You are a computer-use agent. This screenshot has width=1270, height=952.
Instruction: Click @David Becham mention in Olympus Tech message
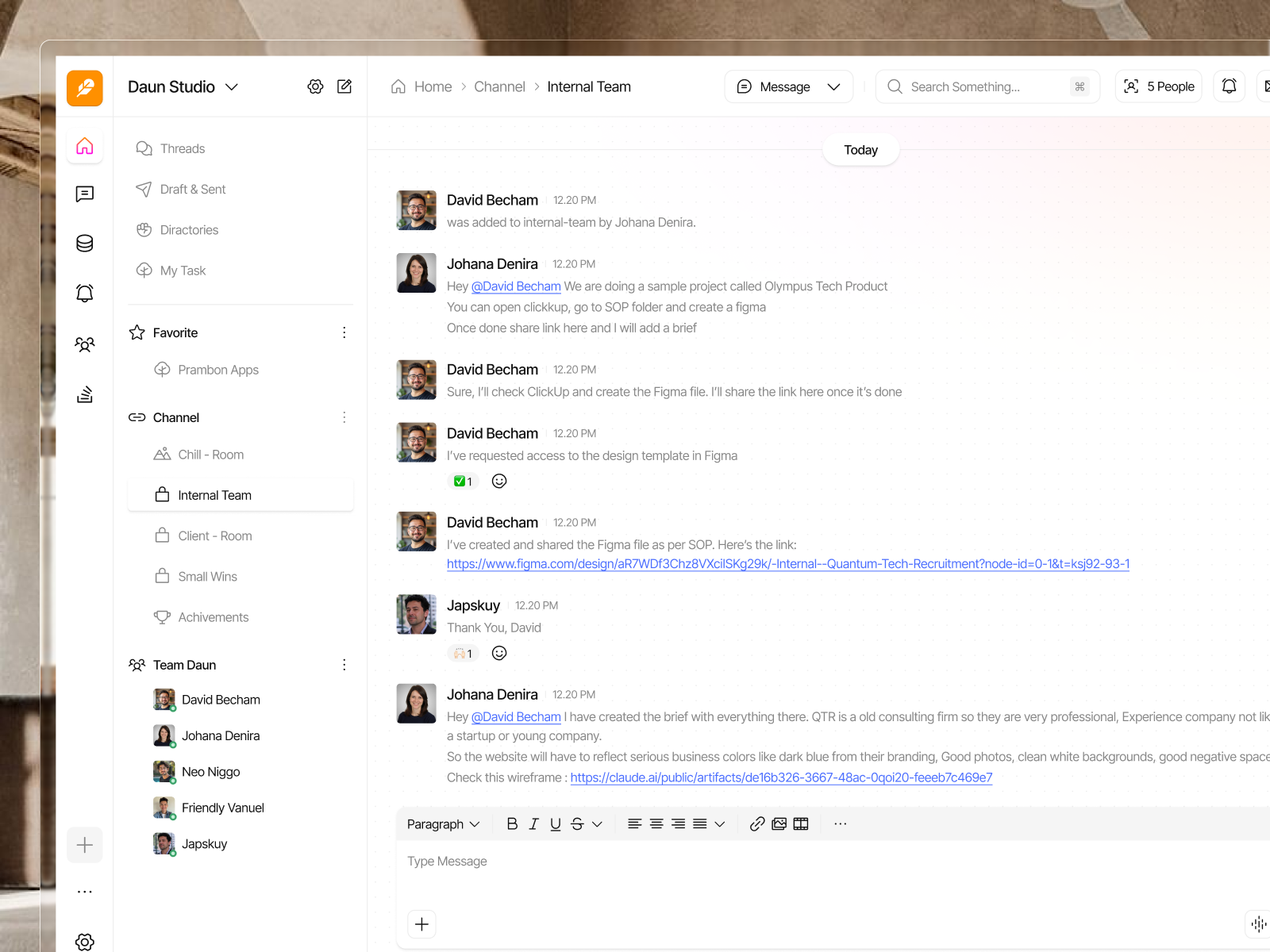coord(516,286)
